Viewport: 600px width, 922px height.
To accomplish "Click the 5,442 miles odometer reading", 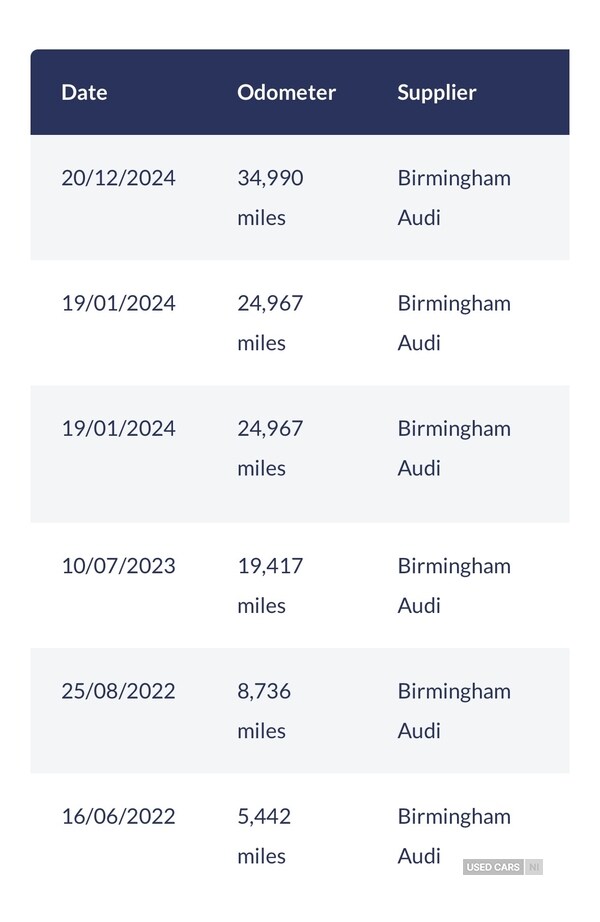I will coord(264,835).
